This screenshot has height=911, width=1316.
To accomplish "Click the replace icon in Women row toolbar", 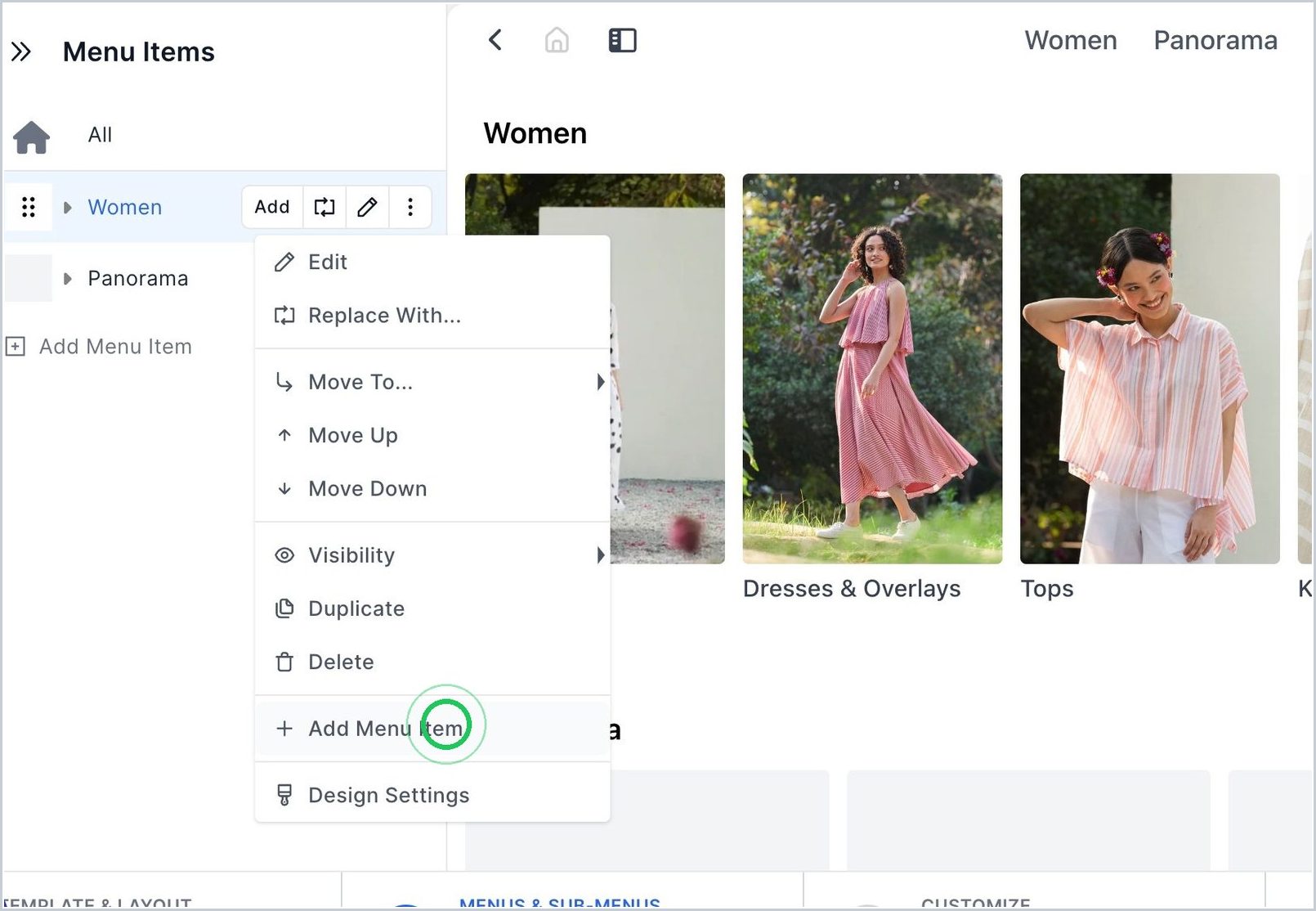I will [325, 207].
